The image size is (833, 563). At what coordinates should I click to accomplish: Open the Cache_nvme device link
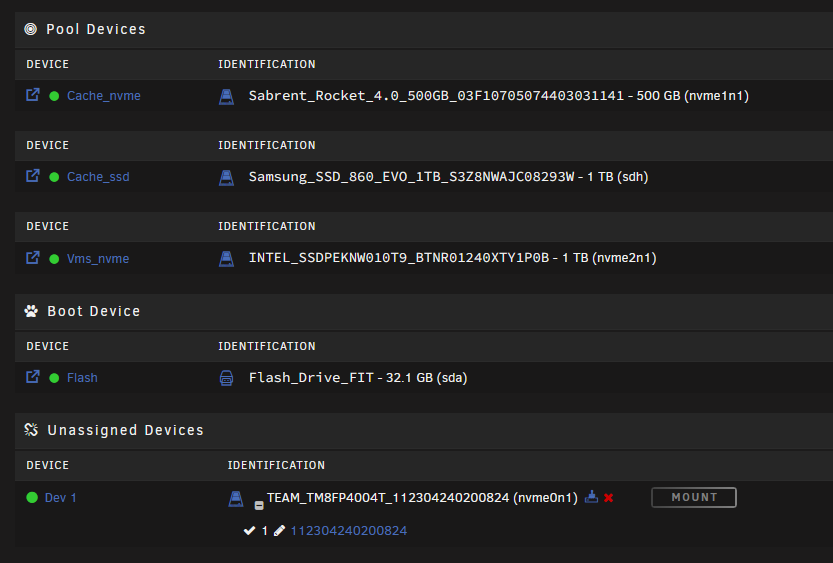(x=104, y=96)
